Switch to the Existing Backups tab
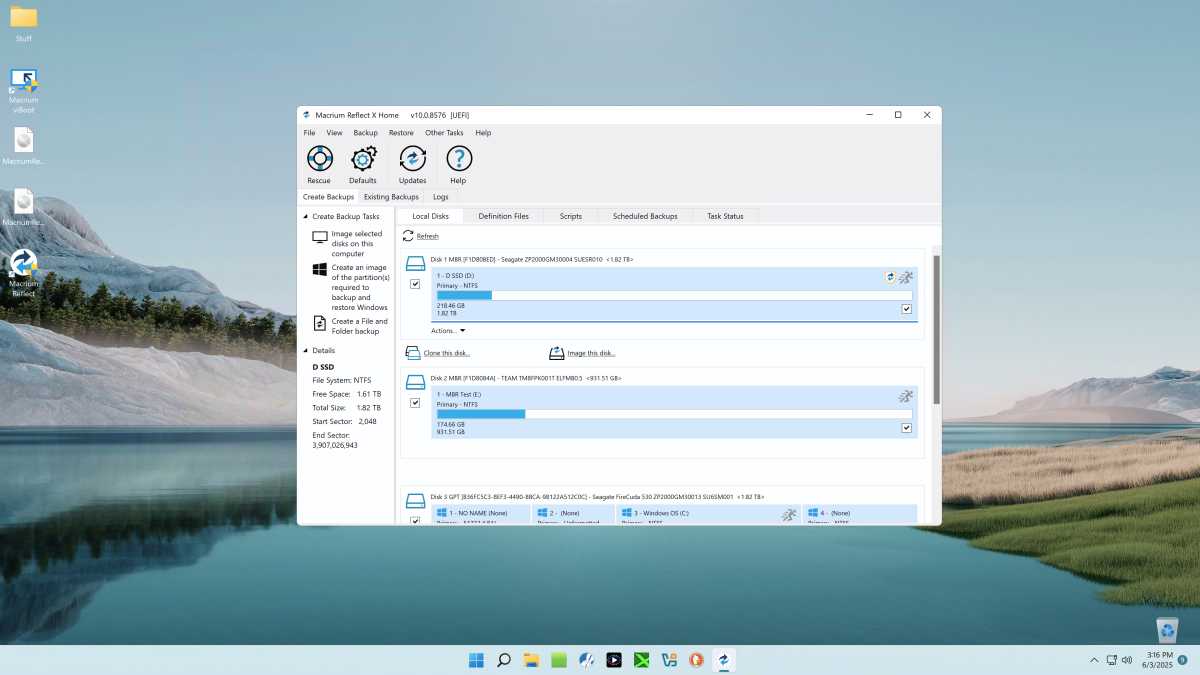 391,197
